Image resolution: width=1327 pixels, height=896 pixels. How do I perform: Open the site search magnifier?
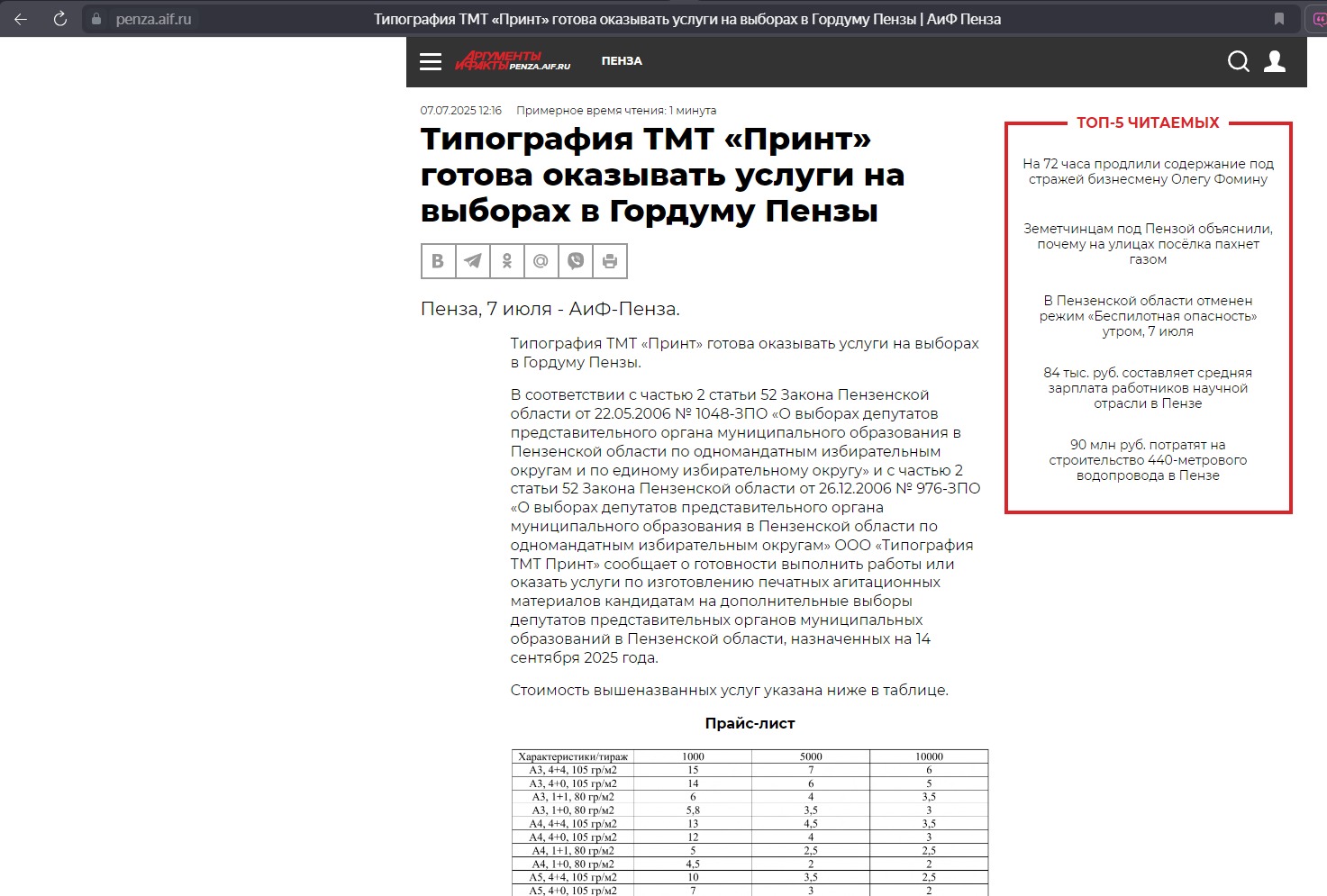[x=1239, y=61]
